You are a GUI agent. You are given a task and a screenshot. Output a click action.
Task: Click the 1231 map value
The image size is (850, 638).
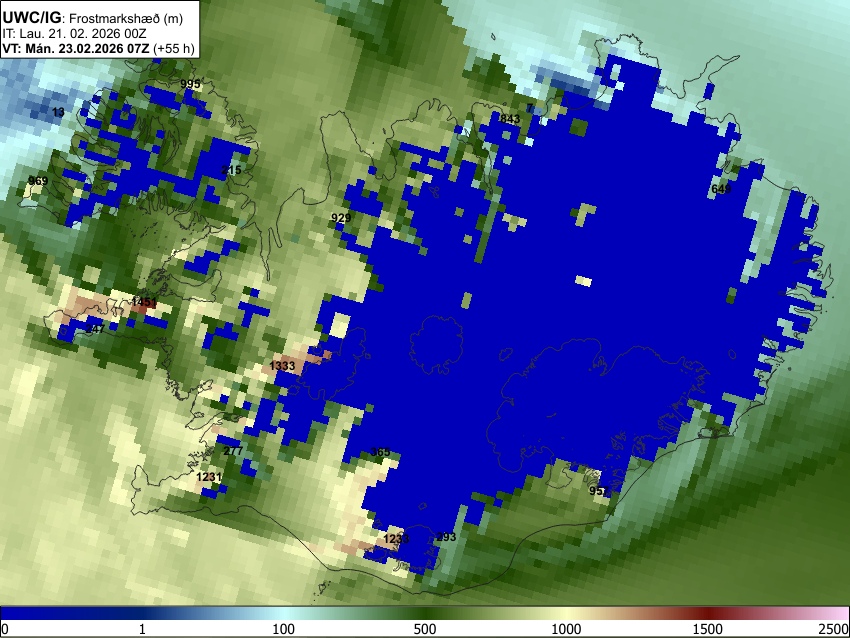tap(209, 477)
